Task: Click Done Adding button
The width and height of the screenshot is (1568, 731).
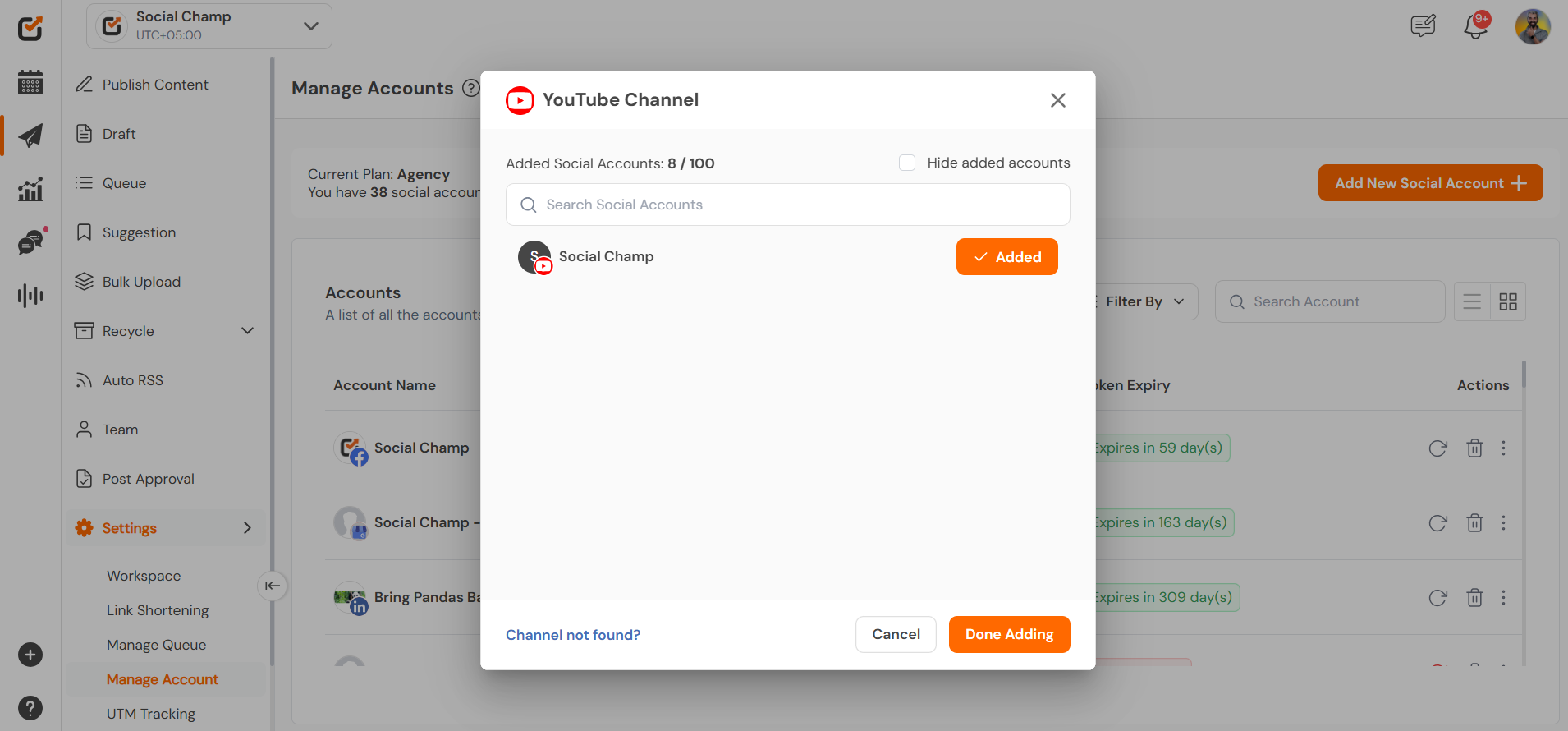Action: (x=1009, y=634)
